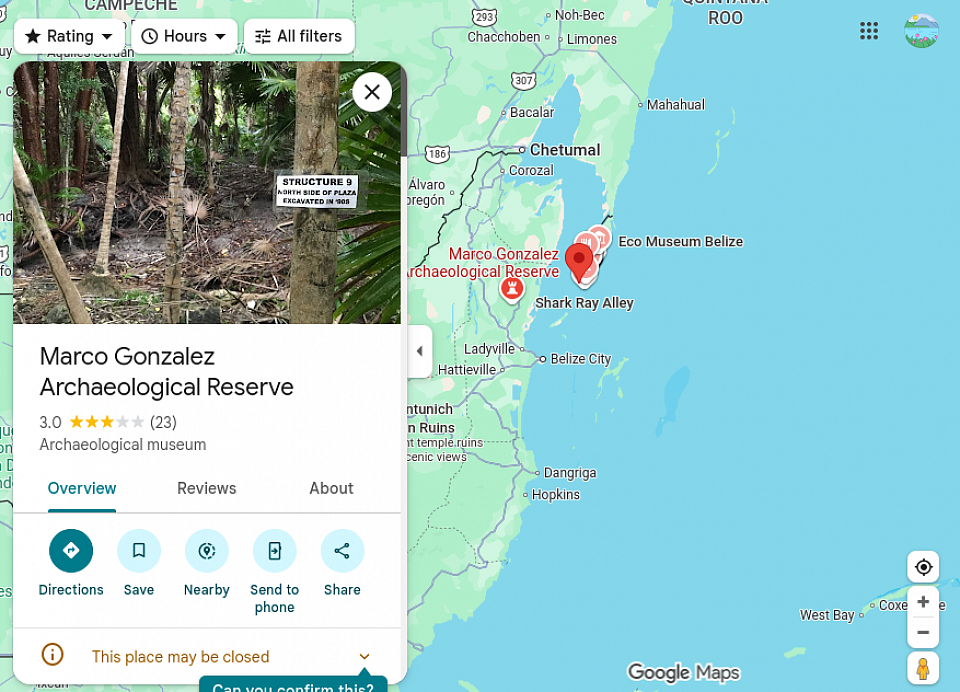Screen dimensions: 960x692
Task: Zoom in on the map
Action: 923,602
